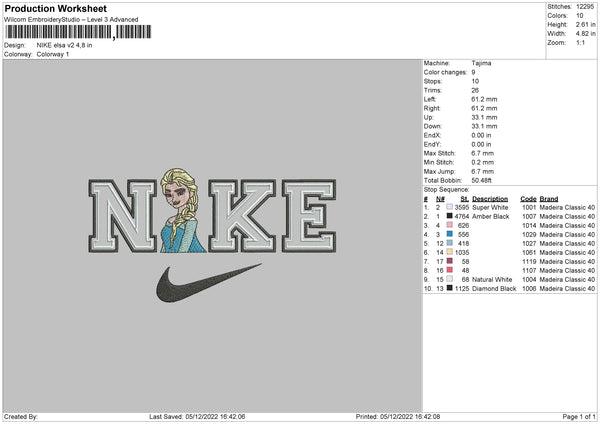The width and height of the screenshot is (600, 424).
Task: Click thread code '1001'
Action: pos(529,207)
